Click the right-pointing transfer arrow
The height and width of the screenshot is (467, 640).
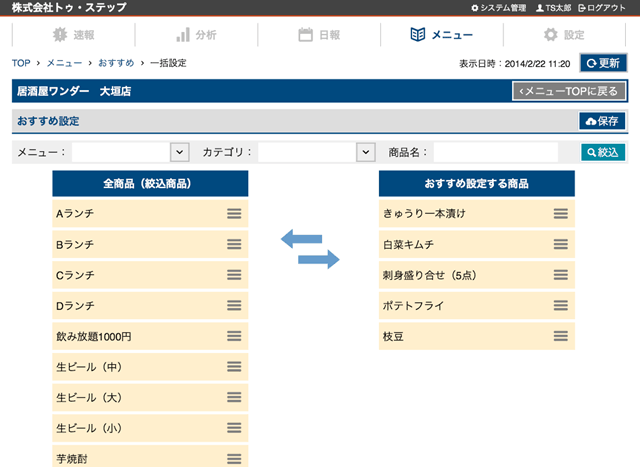(x=319, y=259)
